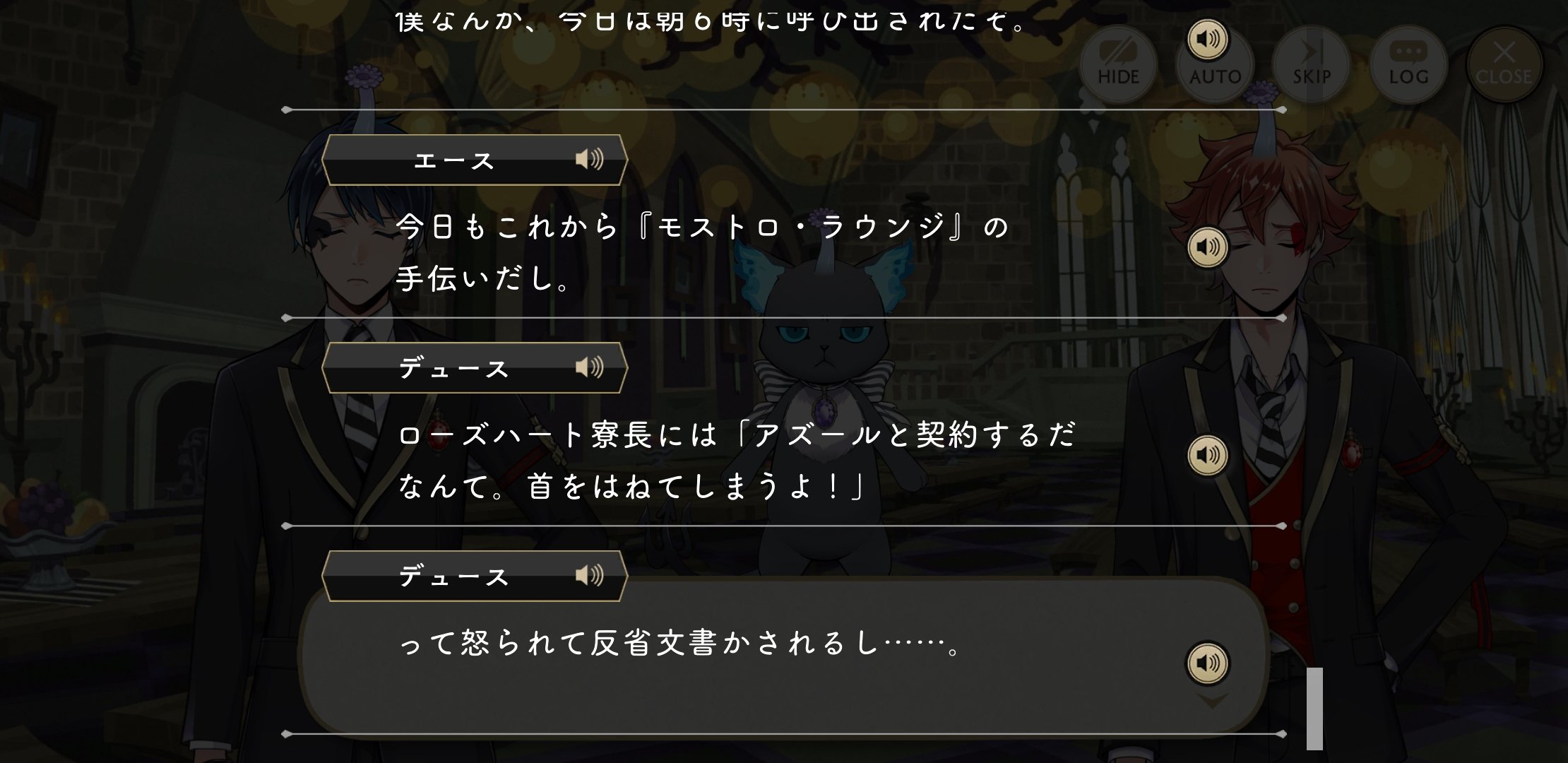Play voice for エース モストロ・ラウンジ line
Image resolution: width=1568 pixels, height=763 pixels.
click(1208, 247)
